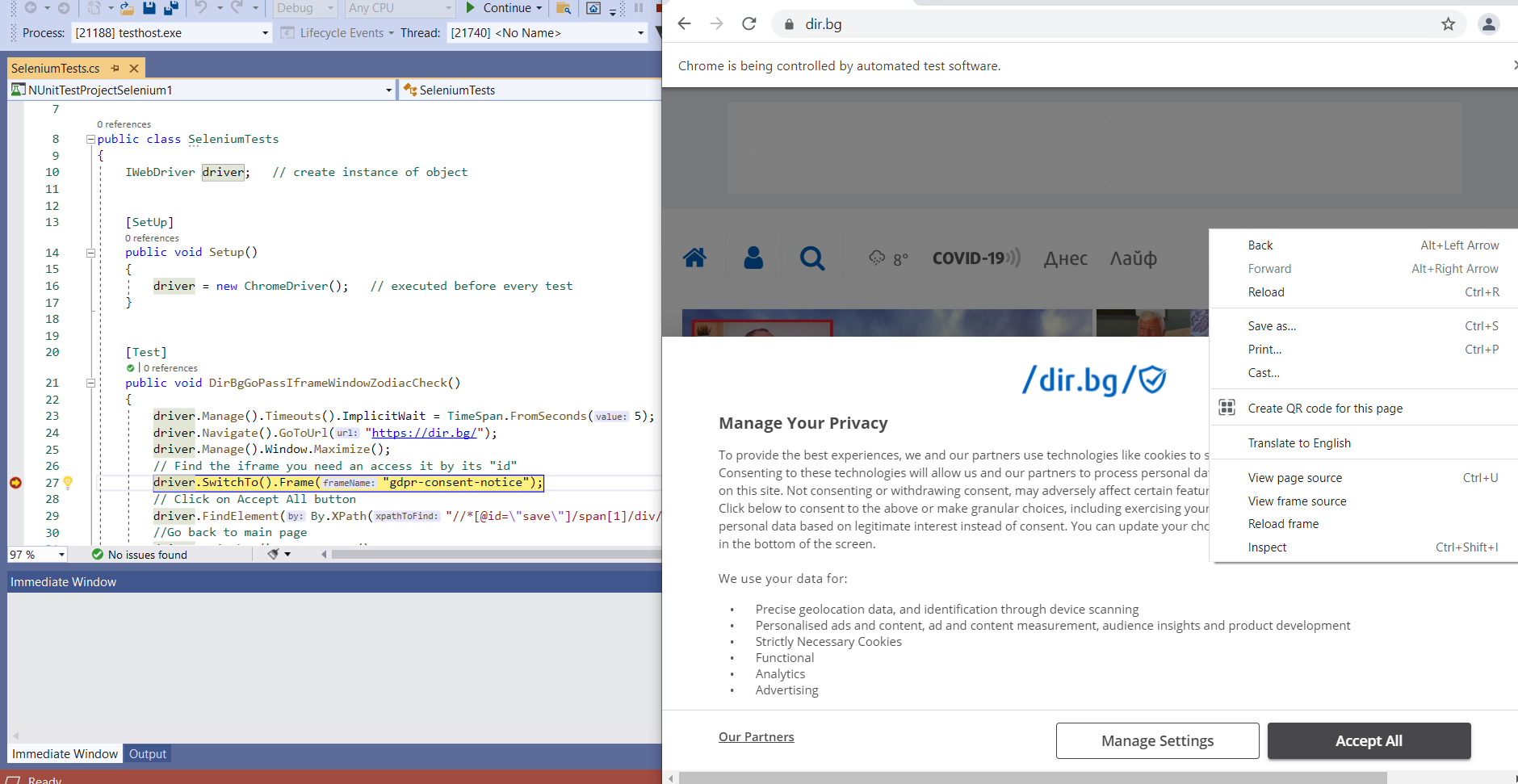Click the Accept All button

pyautogui.click(x=1369, y=740)
